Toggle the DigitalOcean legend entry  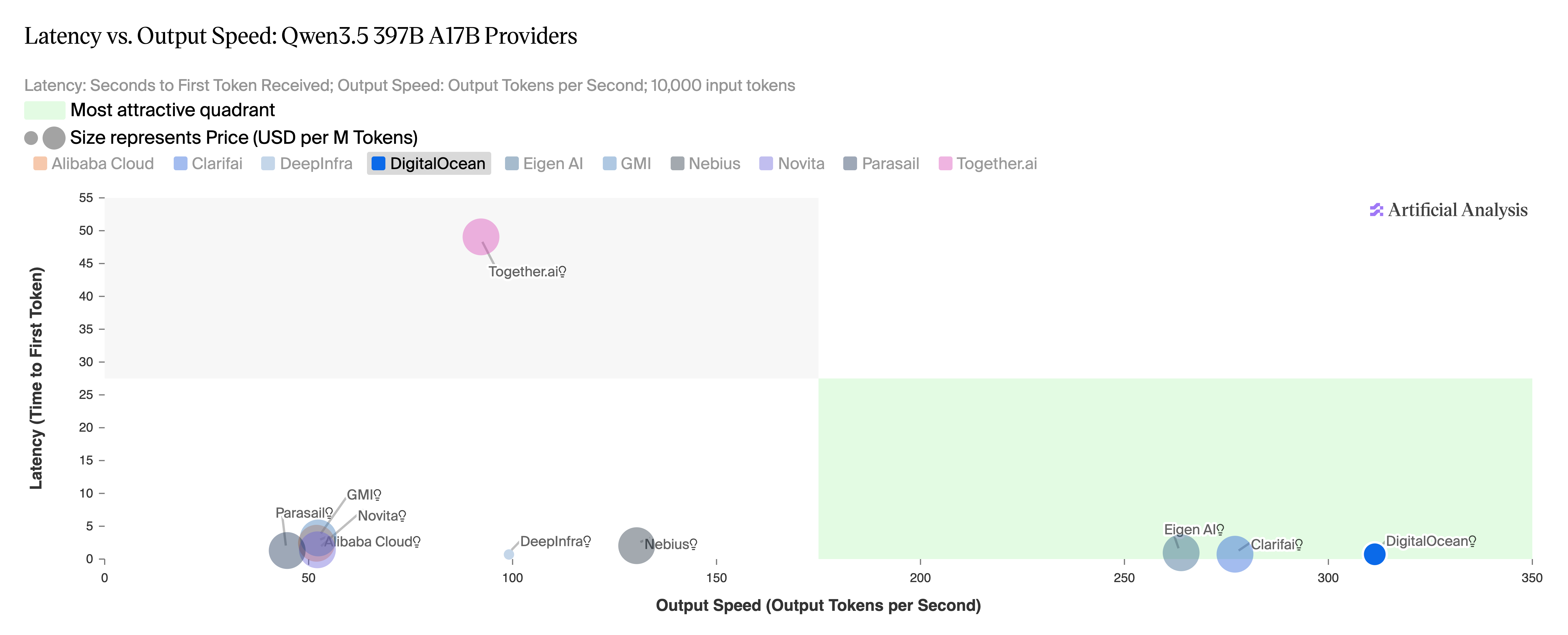pyautogui.click(x=429, y=164)
